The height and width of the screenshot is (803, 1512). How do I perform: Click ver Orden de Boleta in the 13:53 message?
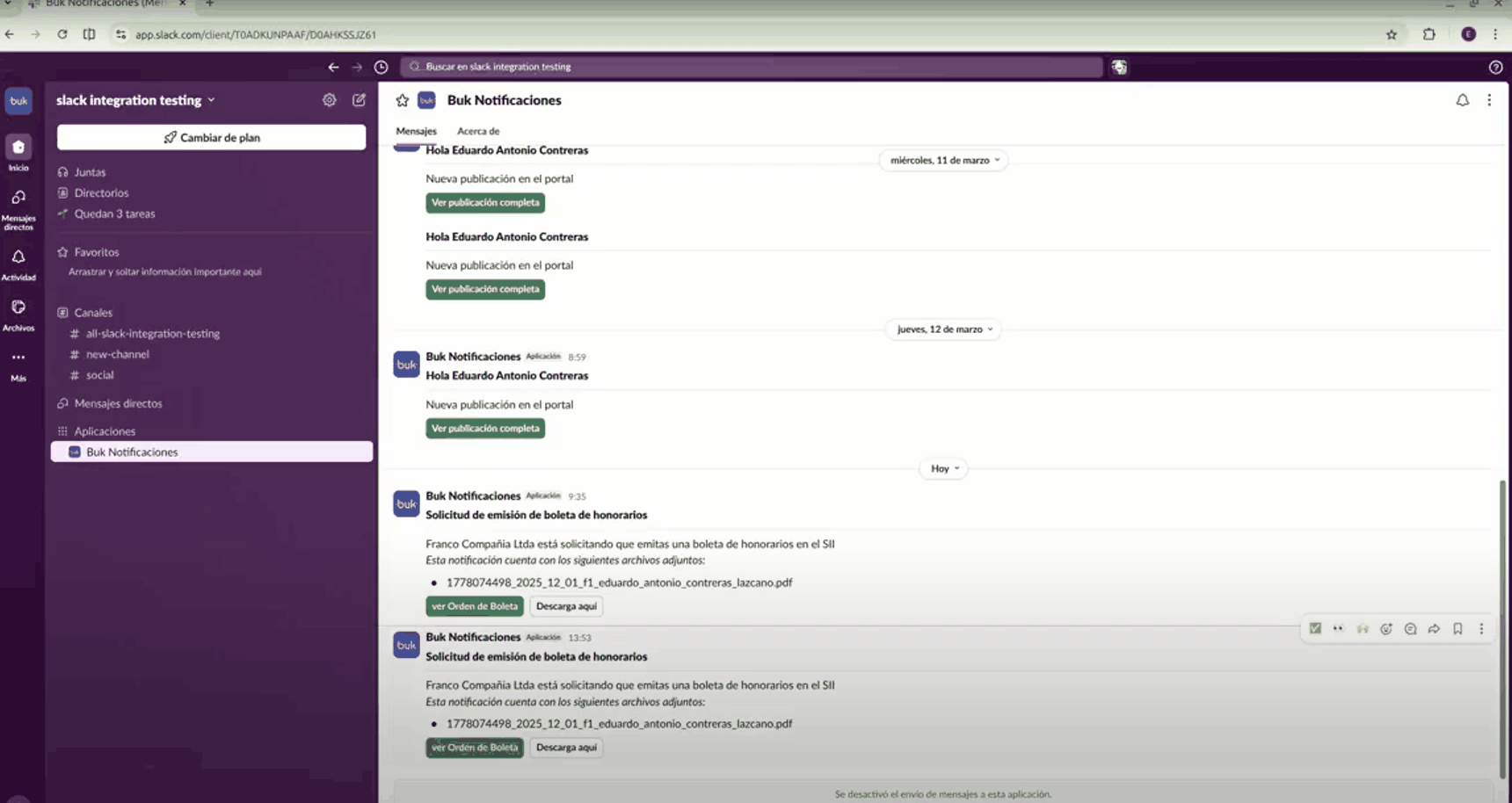(x=475, y=748)
